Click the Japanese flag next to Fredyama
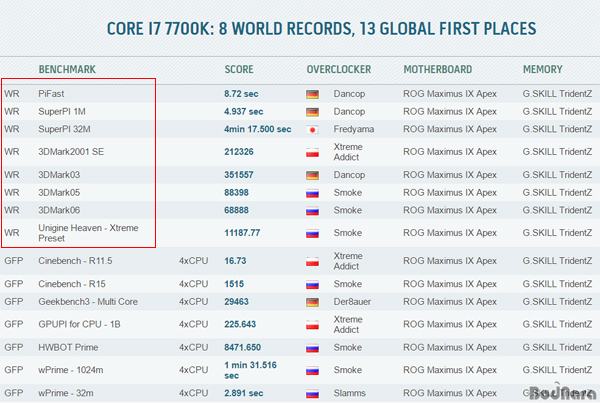This screenshot has height=403, width=600. tap(312, 130)
